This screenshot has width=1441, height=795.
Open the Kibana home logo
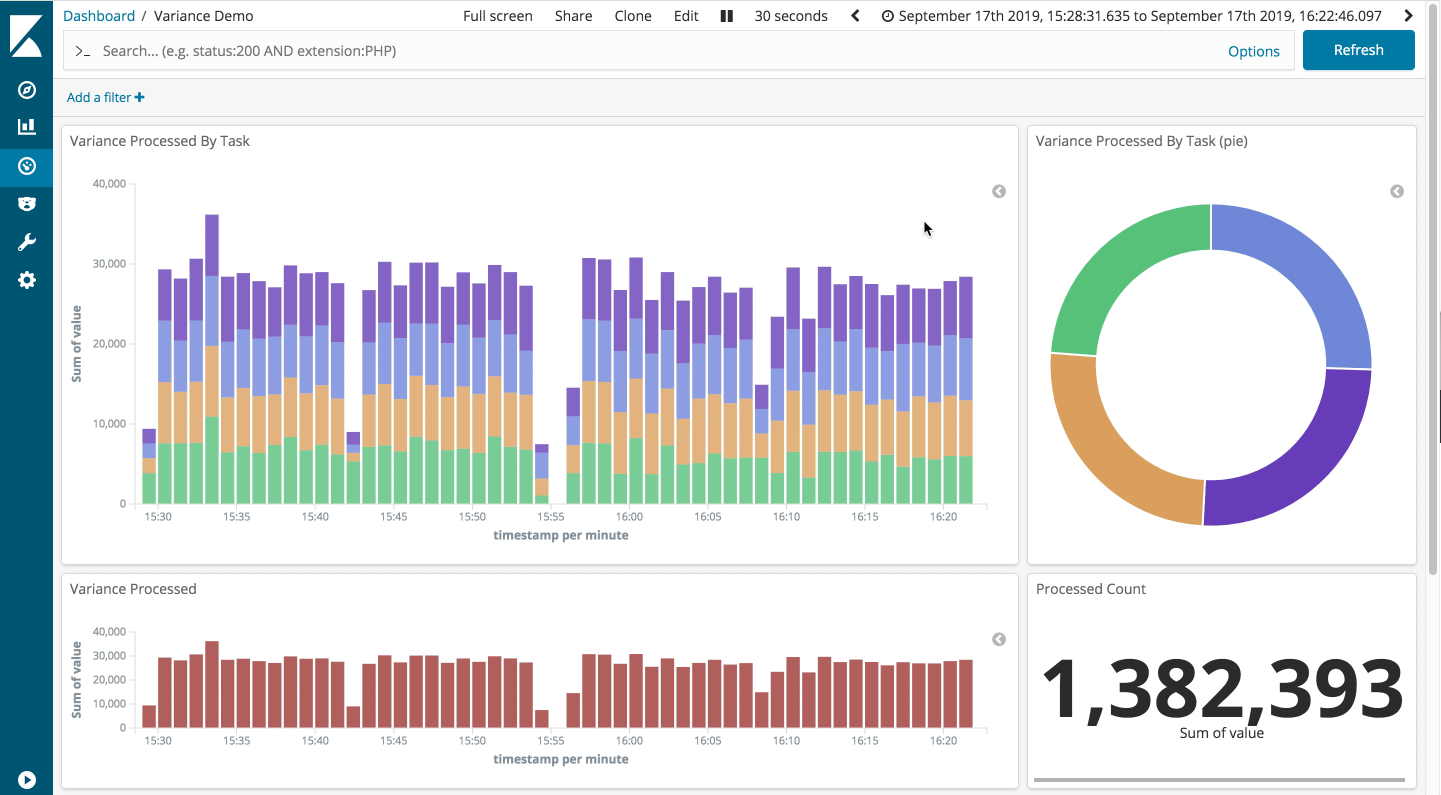[x=26, y=35]
